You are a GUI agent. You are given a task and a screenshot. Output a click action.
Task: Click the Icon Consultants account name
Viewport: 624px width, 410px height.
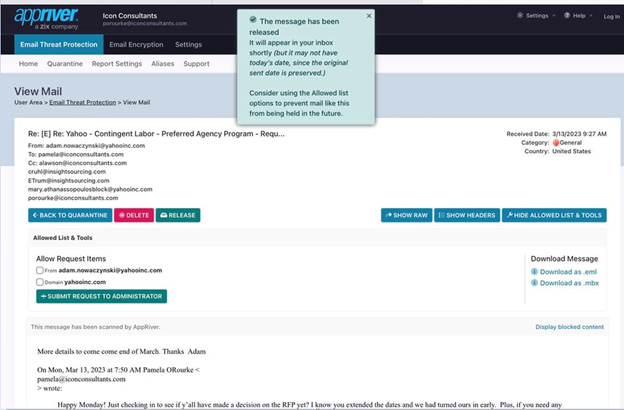point(130,16)
